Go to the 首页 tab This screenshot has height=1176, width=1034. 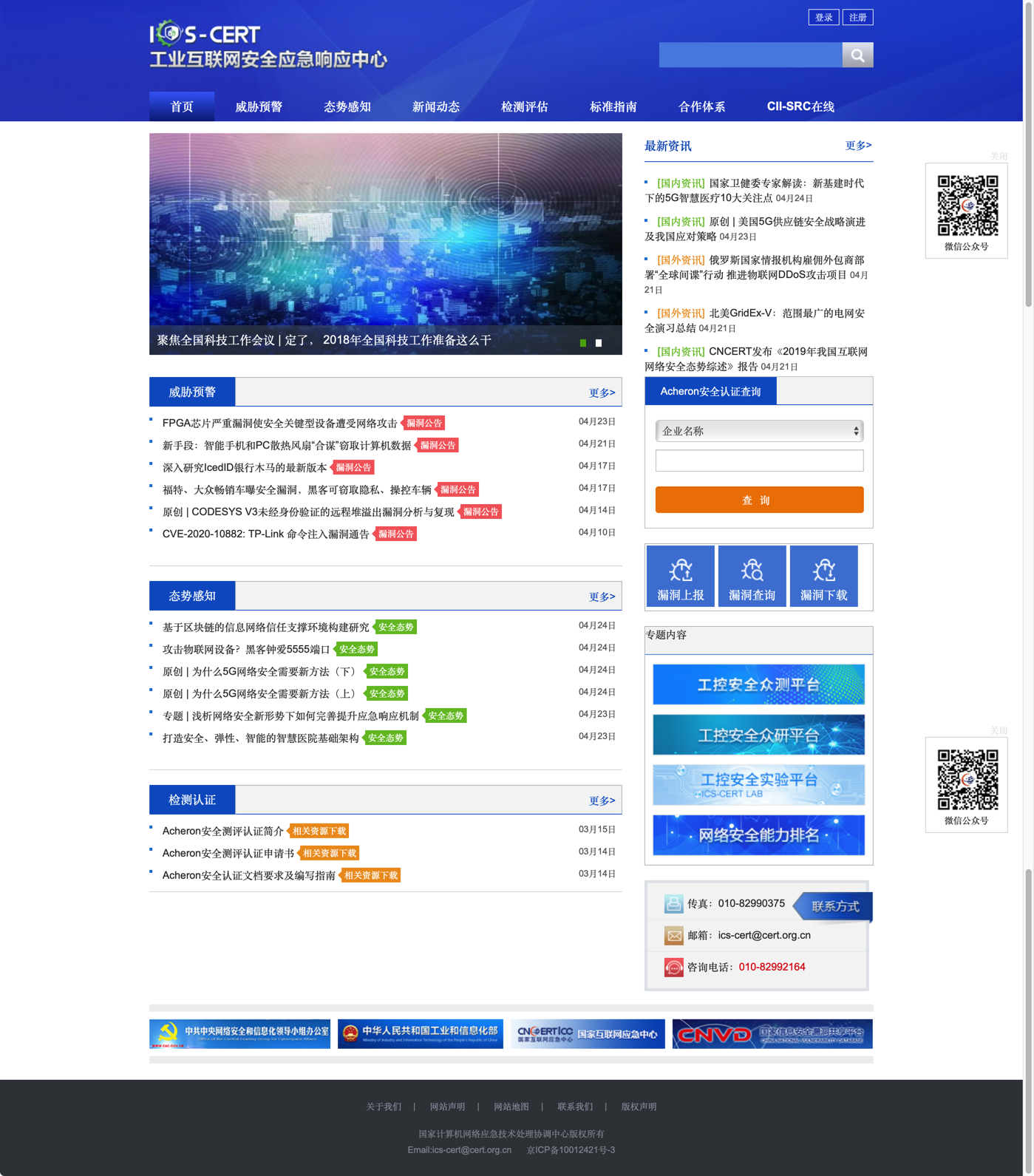pyautogui.click(x=182, y=106)
